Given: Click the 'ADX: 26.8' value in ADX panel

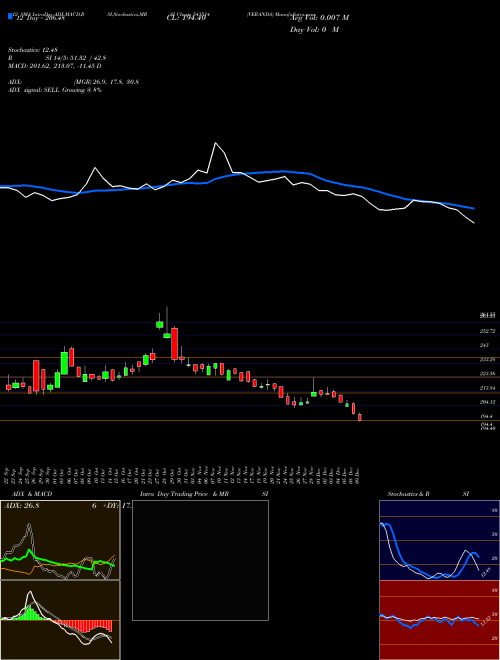Looking at the screenshot, I should (x=21, y=505).
